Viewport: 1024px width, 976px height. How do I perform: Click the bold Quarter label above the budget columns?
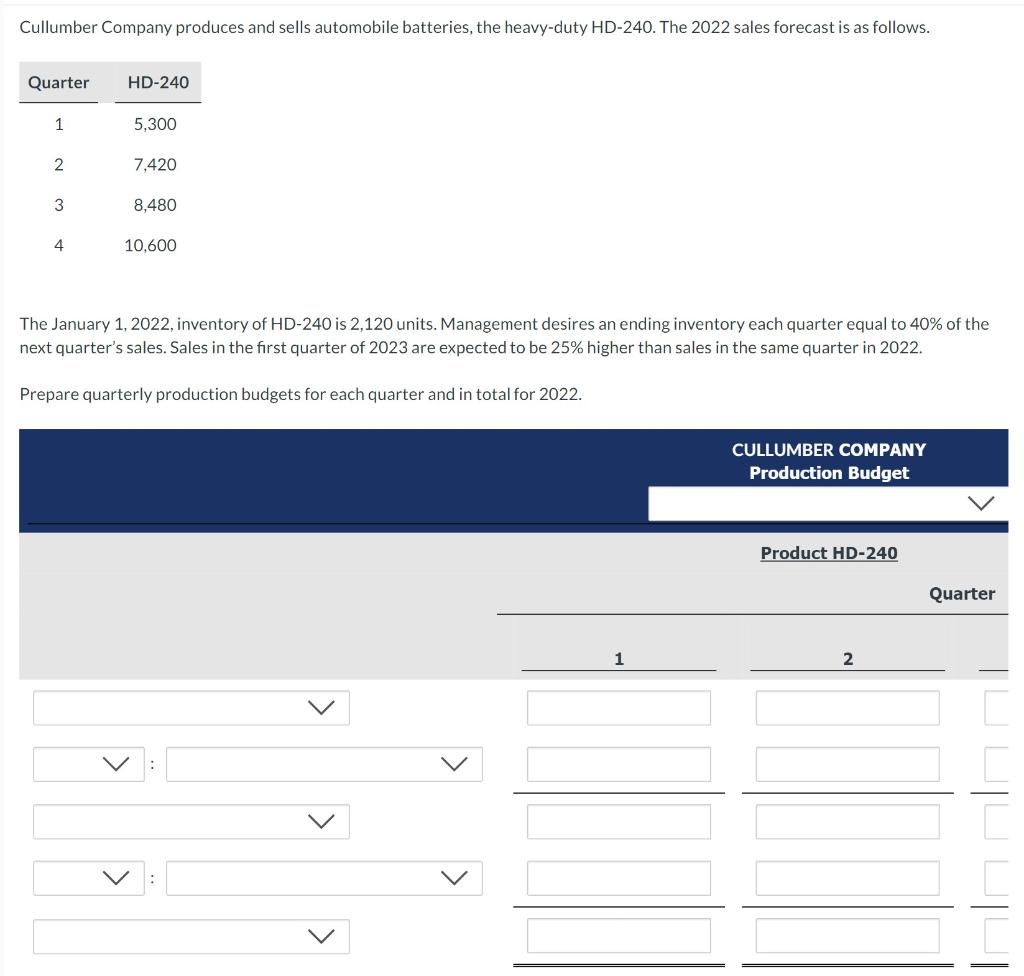click(962, 594)
